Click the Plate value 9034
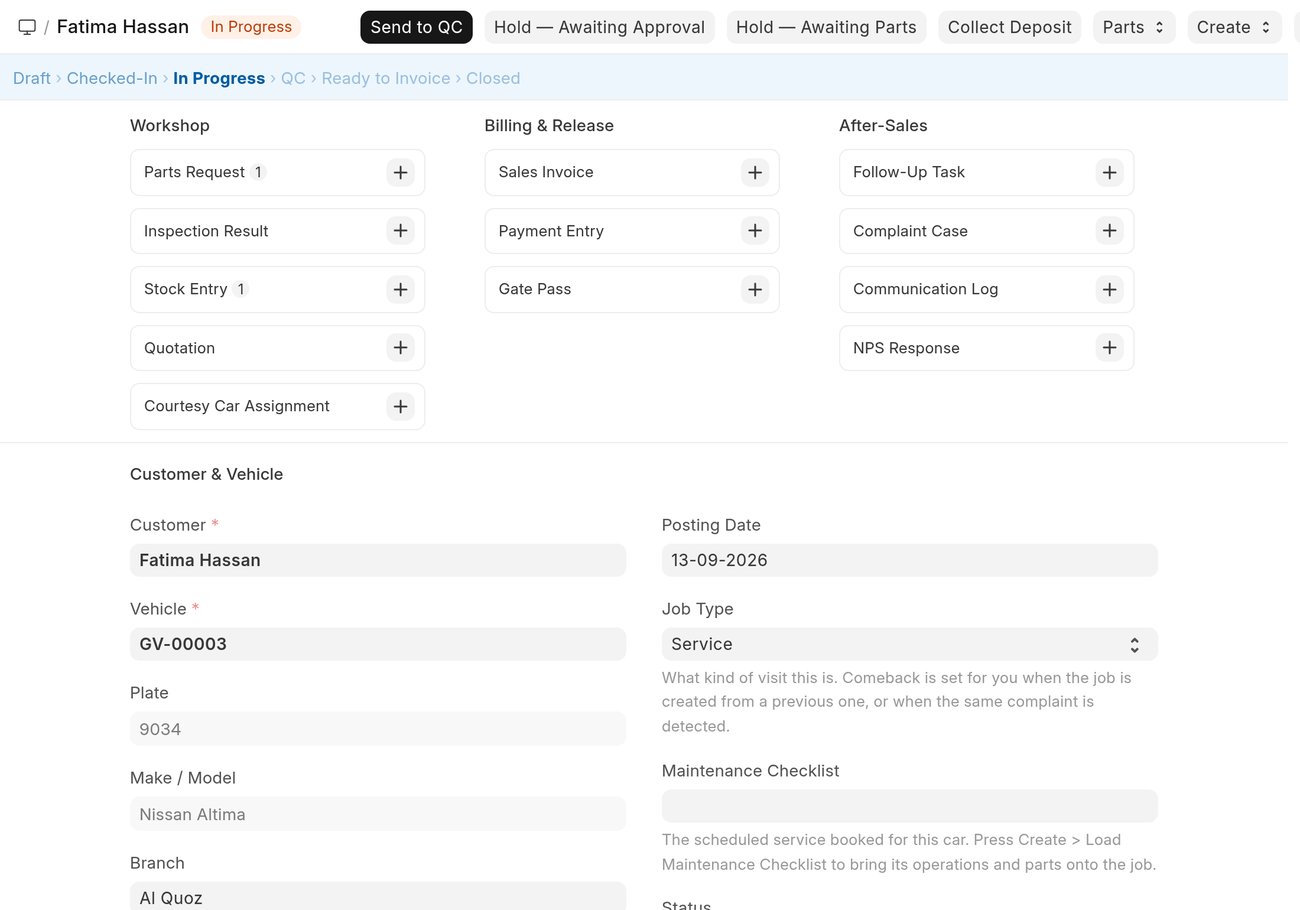This screenshot has height=910, width=1300. [378, 729]
